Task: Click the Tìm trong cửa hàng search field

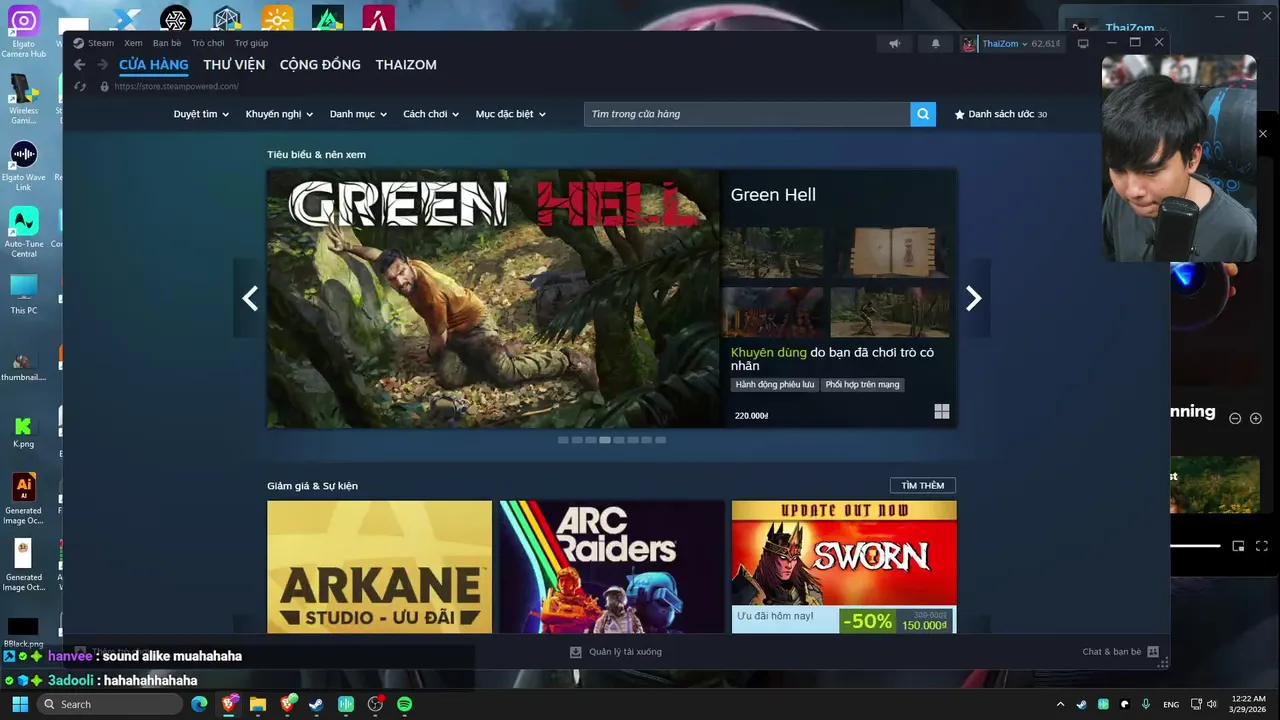Action: point(747,114)
